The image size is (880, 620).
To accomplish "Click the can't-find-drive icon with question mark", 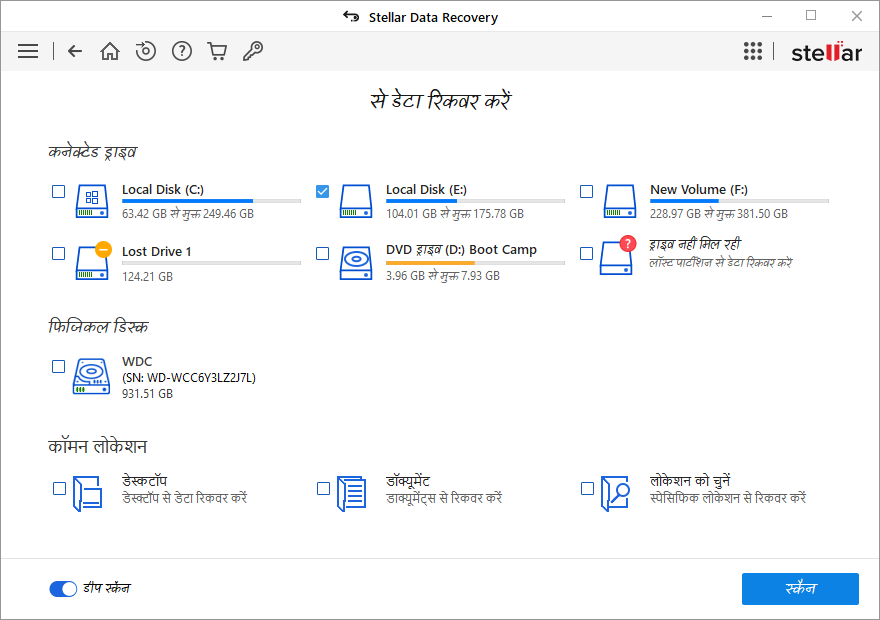I will (617, 256).
